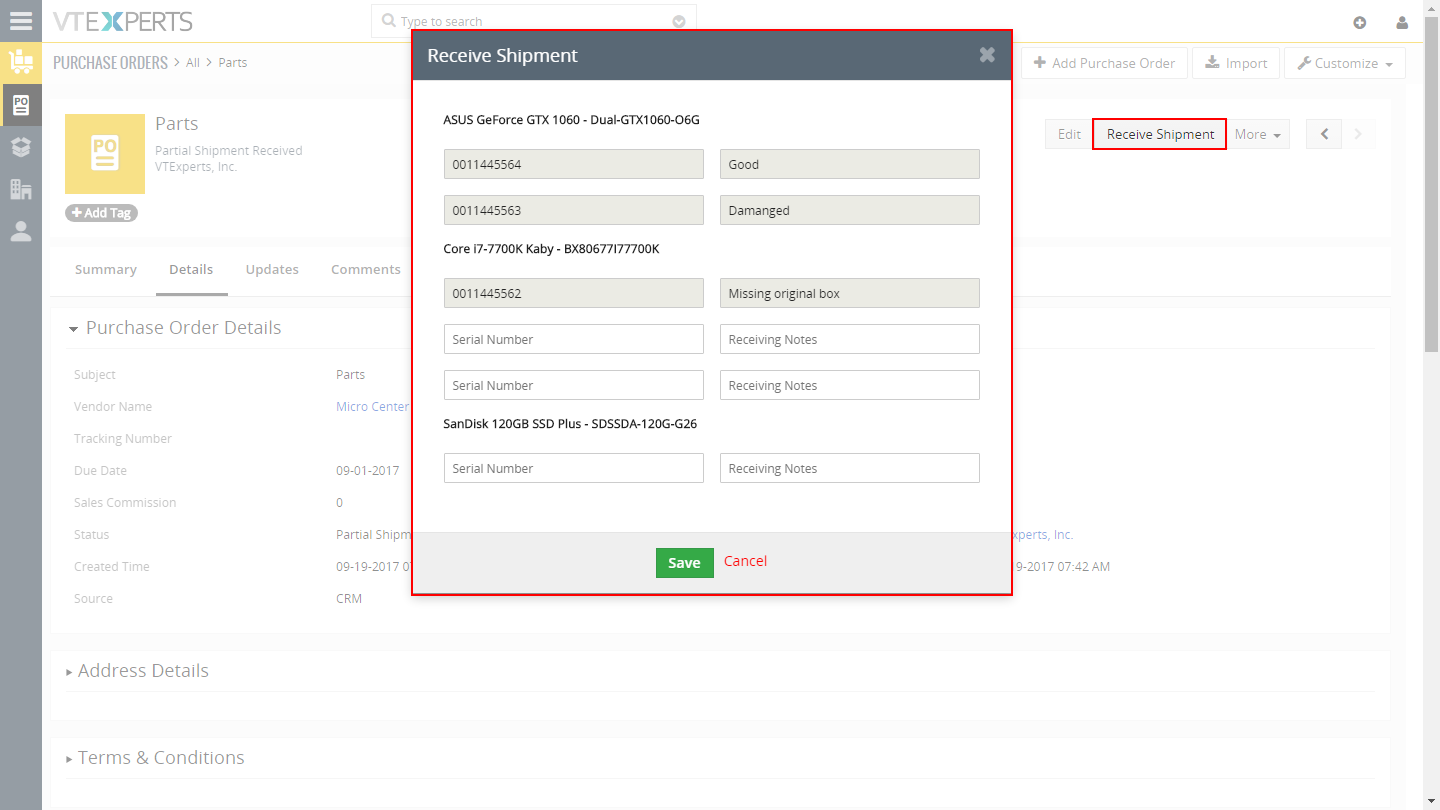Collapse the Purchase Order Details section
1440x810 pixels.
(73, 329)
